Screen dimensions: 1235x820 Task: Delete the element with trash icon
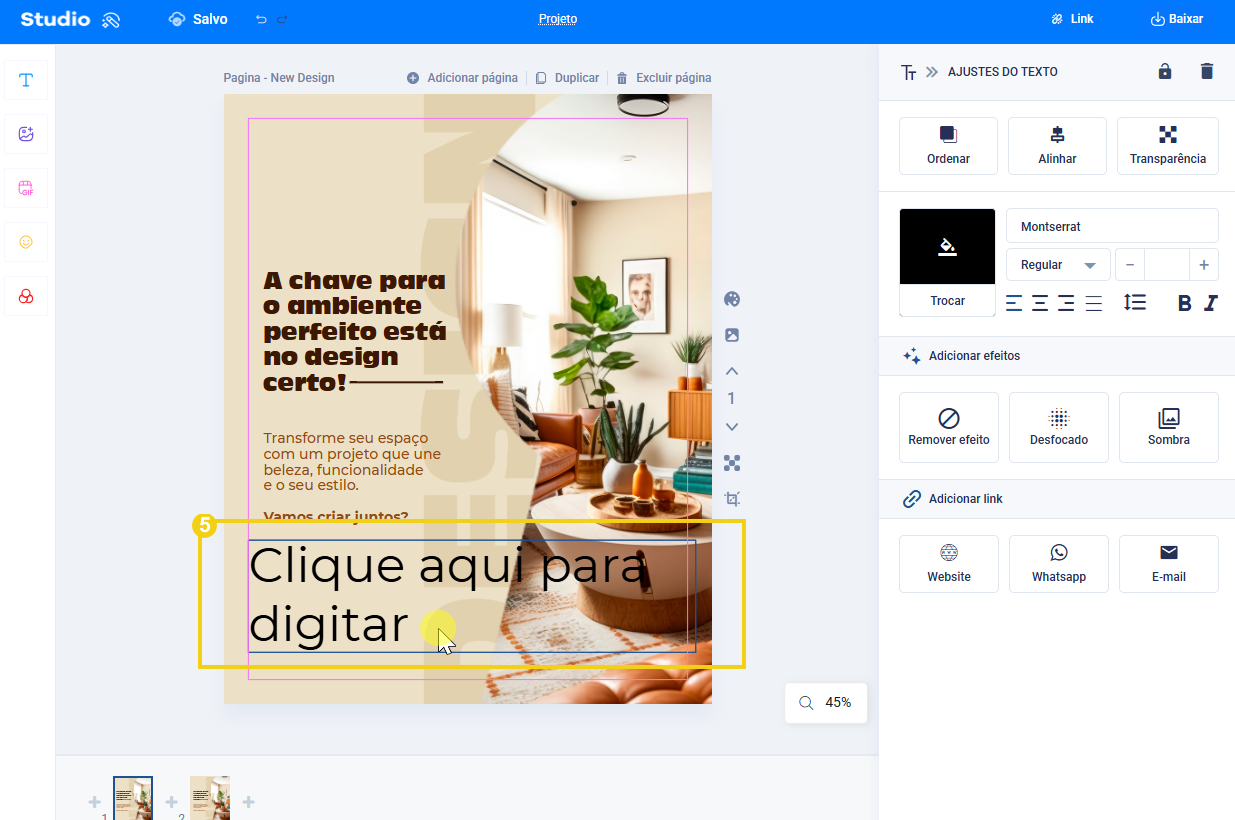(x=1207, y=71)
